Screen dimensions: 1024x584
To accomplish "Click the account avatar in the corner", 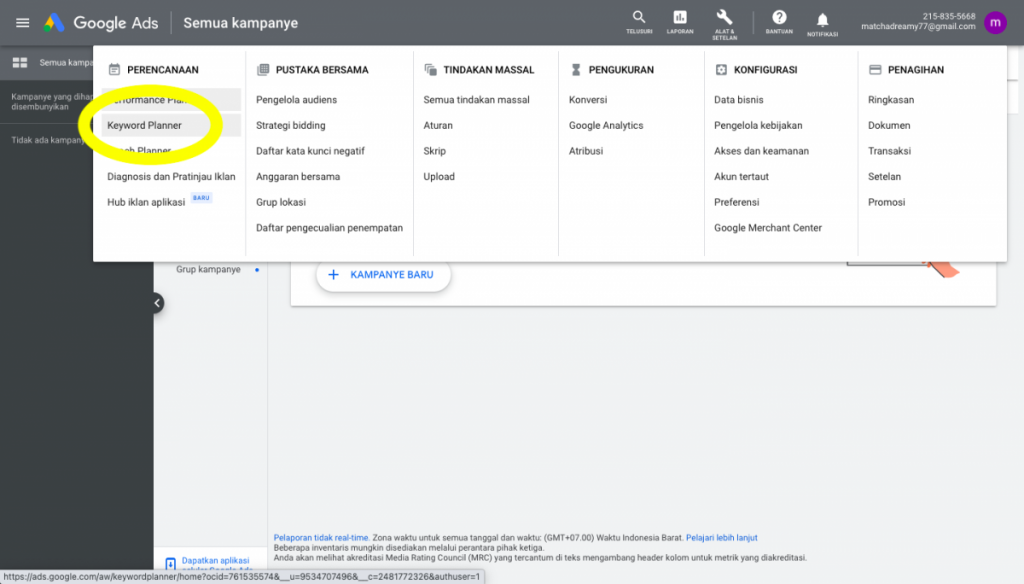I will click(x=995, y=22).
